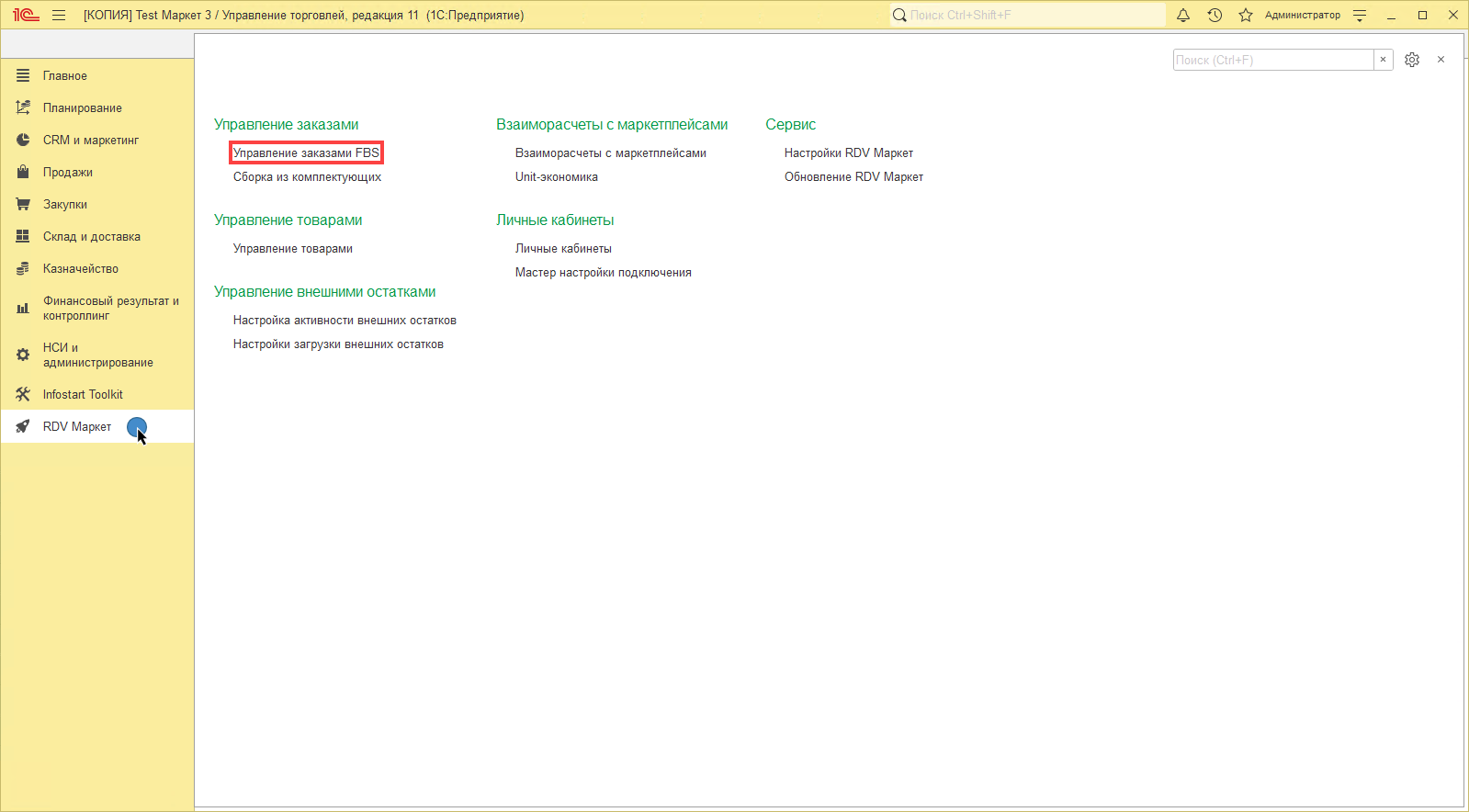The image size is (1469, 812).
Task: Open the Закупки section
Action: tap(97, 204)
